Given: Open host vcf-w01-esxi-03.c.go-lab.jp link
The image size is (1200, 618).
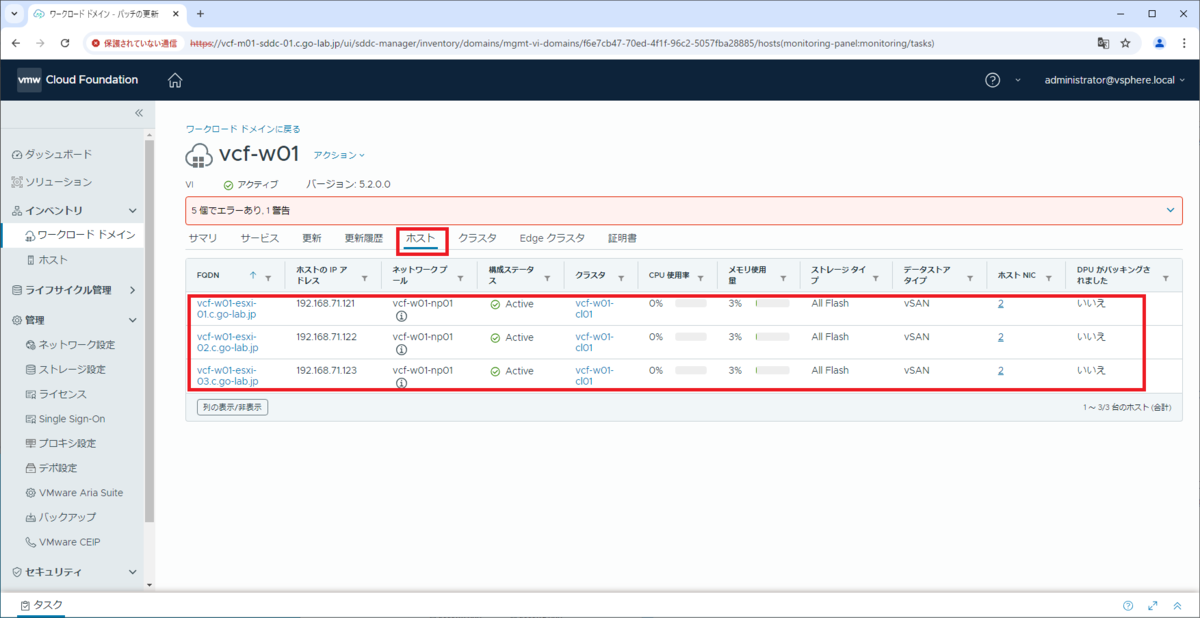Looking at the screenshot, I should click(228, 376).
